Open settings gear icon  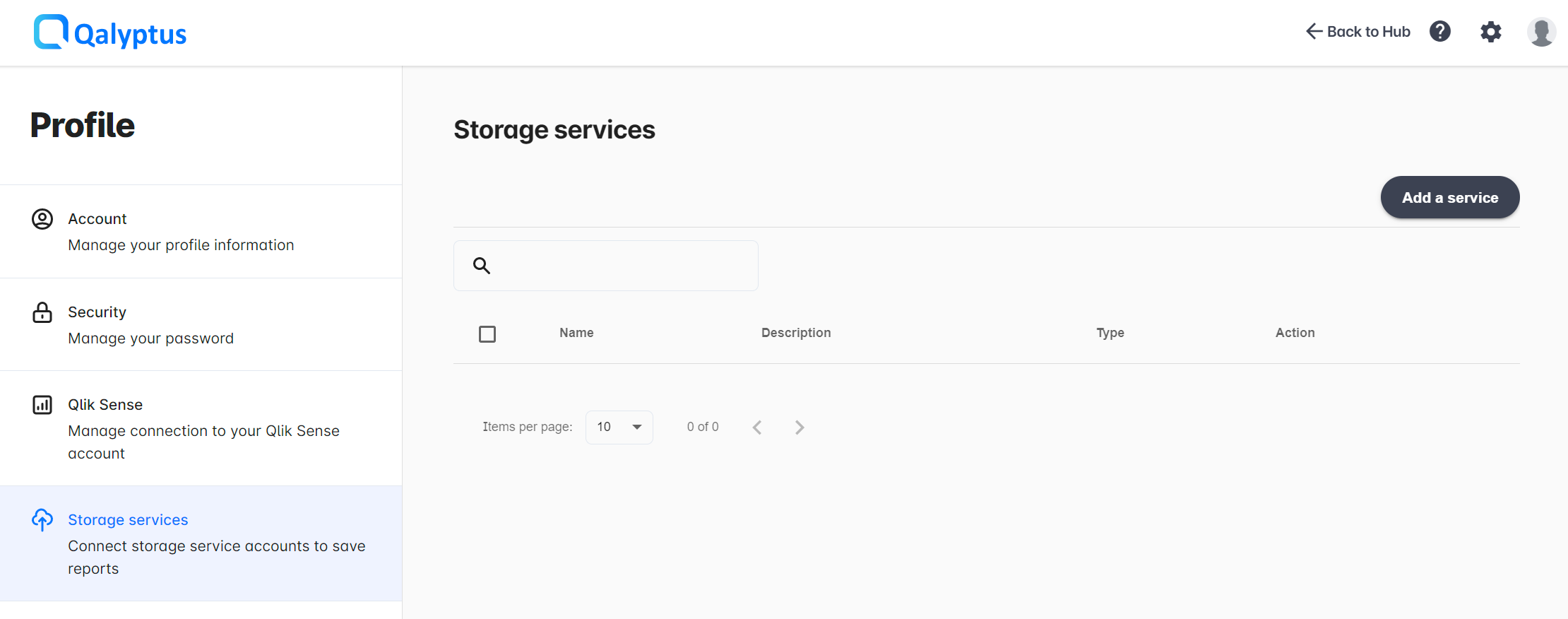coord(1490,32)
